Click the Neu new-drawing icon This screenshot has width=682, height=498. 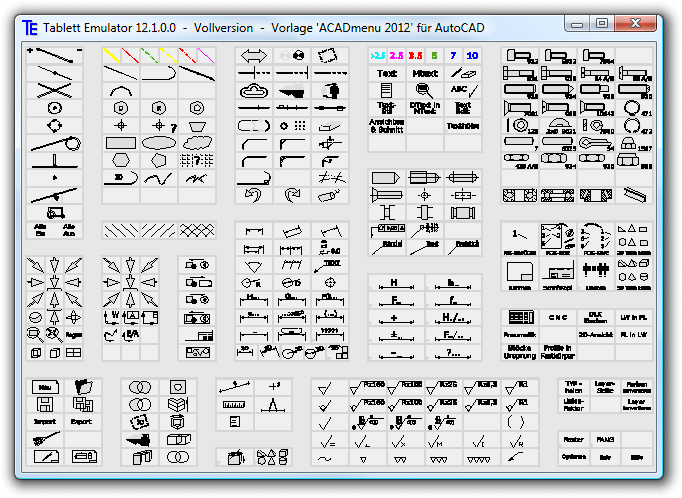coord(45,387)
